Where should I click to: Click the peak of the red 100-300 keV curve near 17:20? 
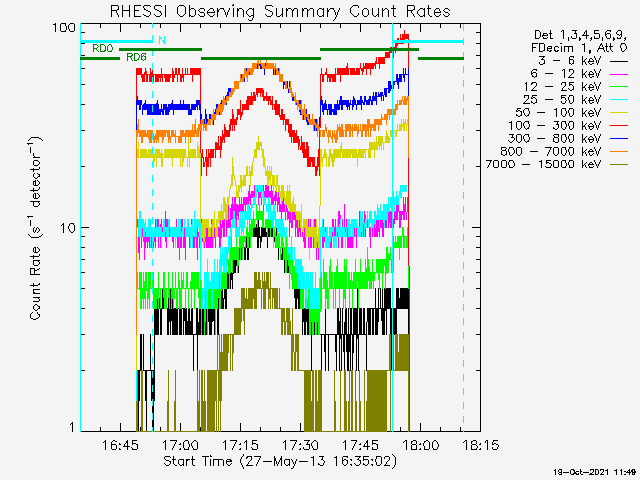coord(259,90)
